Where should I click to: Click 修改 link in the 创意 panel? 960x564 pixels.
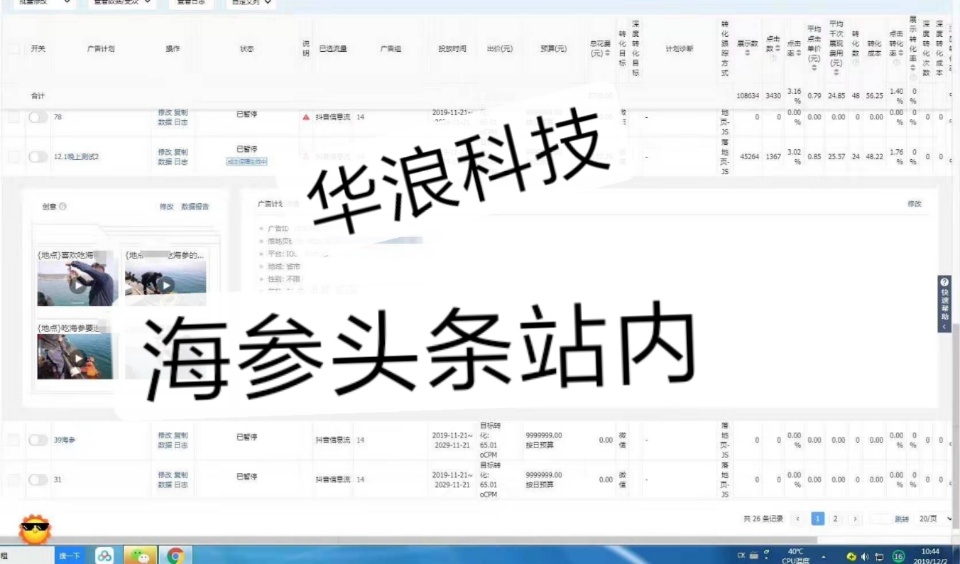[167, 206]
